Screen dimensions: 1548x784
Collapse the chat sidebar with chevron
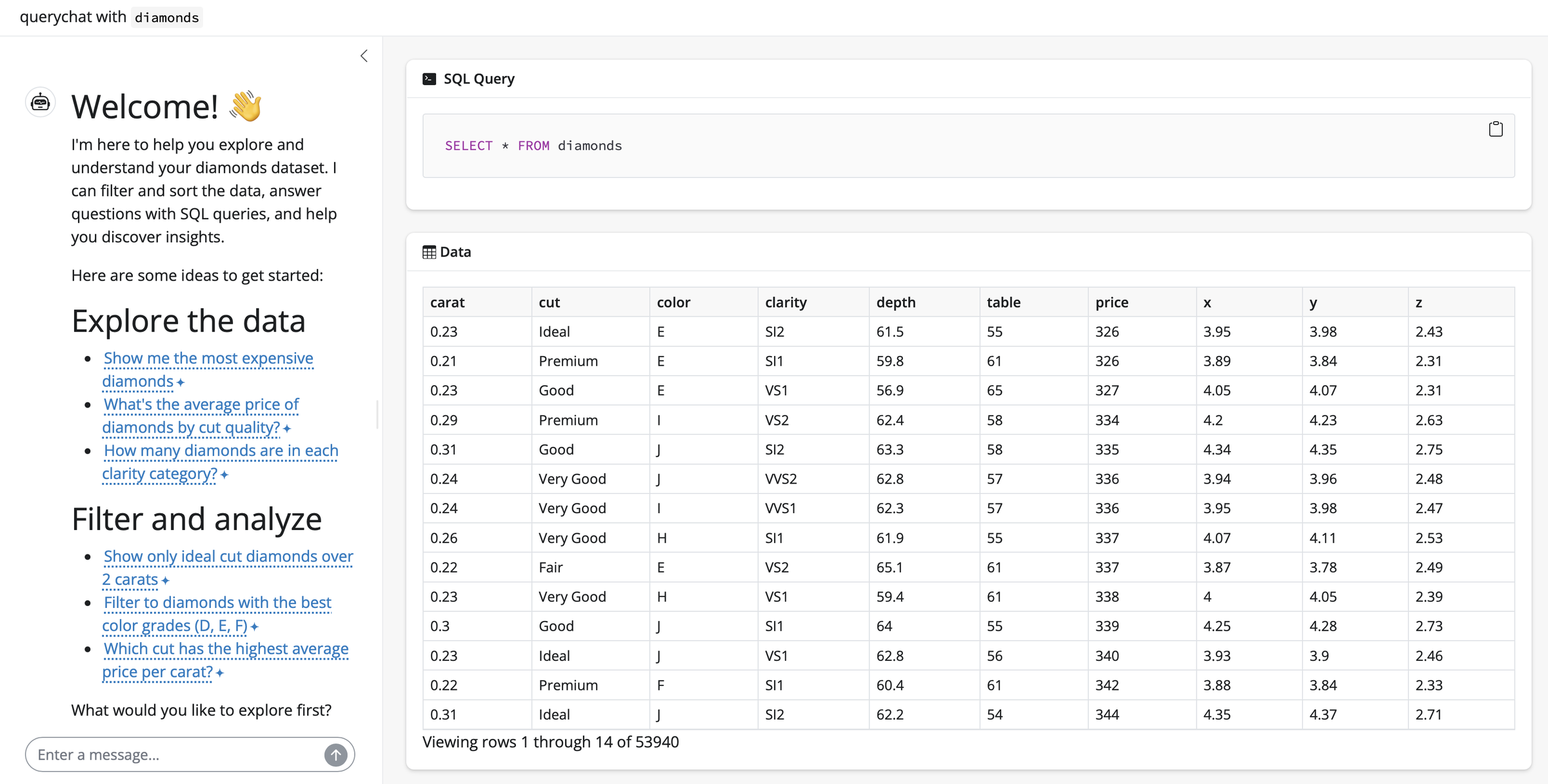pos(364,56)
